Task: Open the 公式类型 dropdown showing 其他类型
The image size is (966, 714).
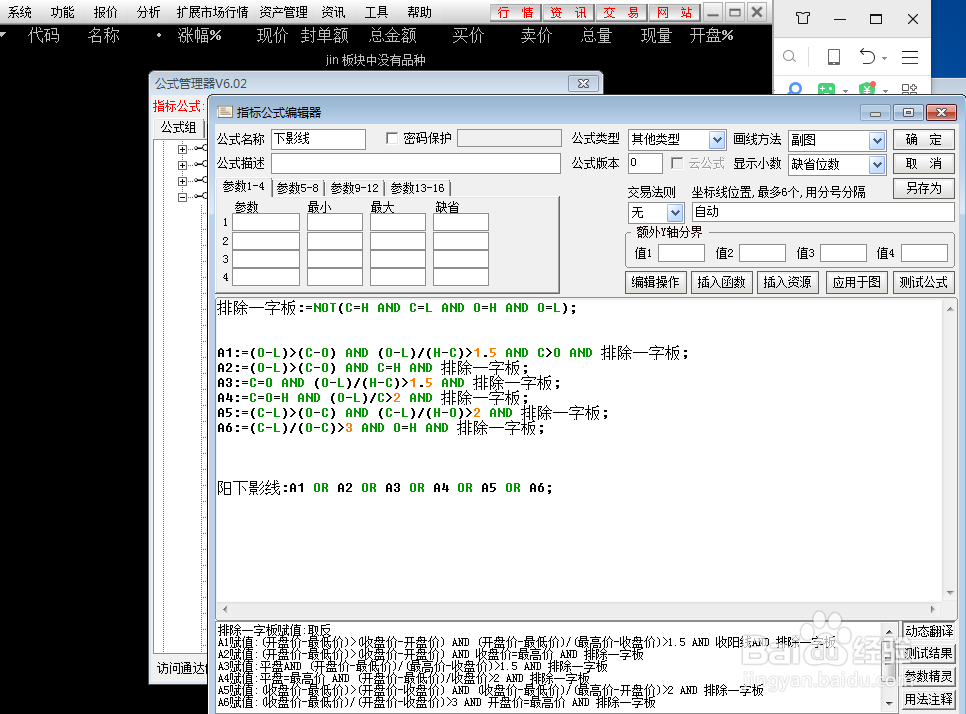Action: 676,139
